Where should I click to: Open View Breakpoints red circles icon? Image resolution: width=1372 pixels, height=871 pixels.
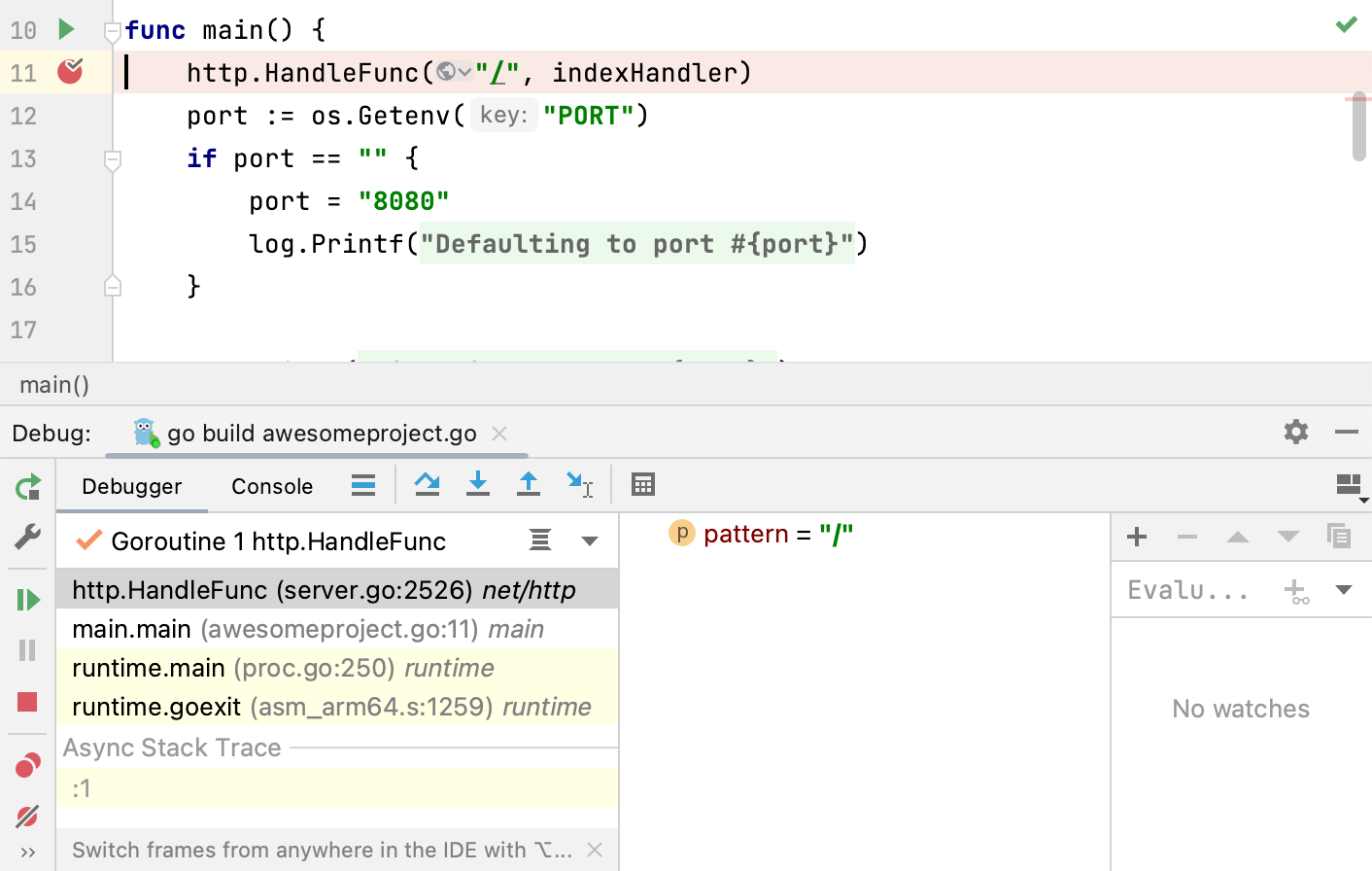(27, 766)
